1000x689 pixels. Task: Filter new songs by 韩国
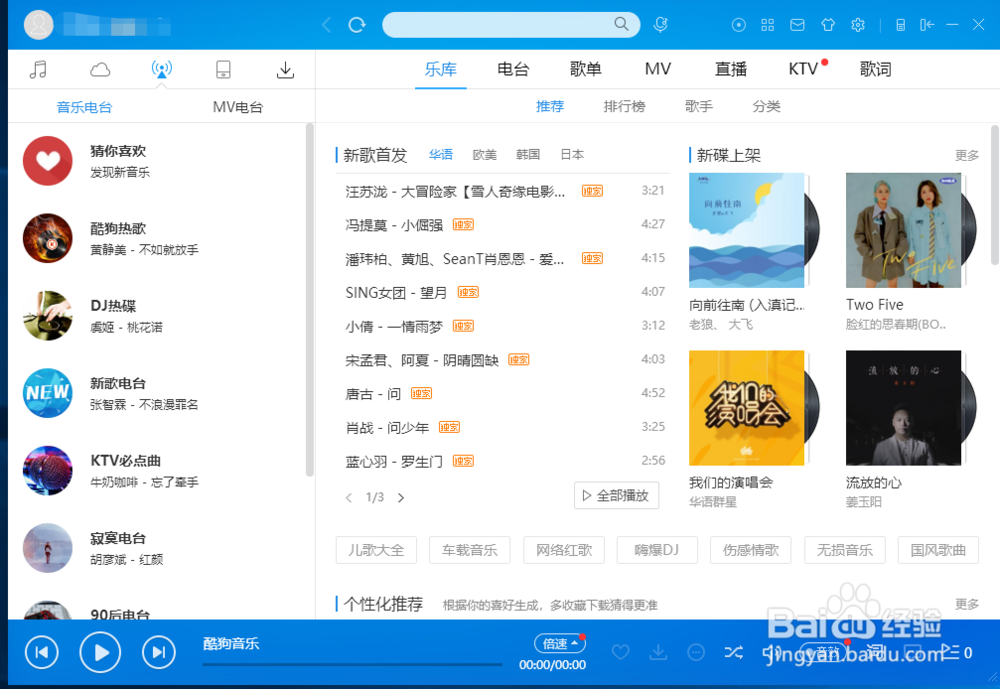[528, 154]
